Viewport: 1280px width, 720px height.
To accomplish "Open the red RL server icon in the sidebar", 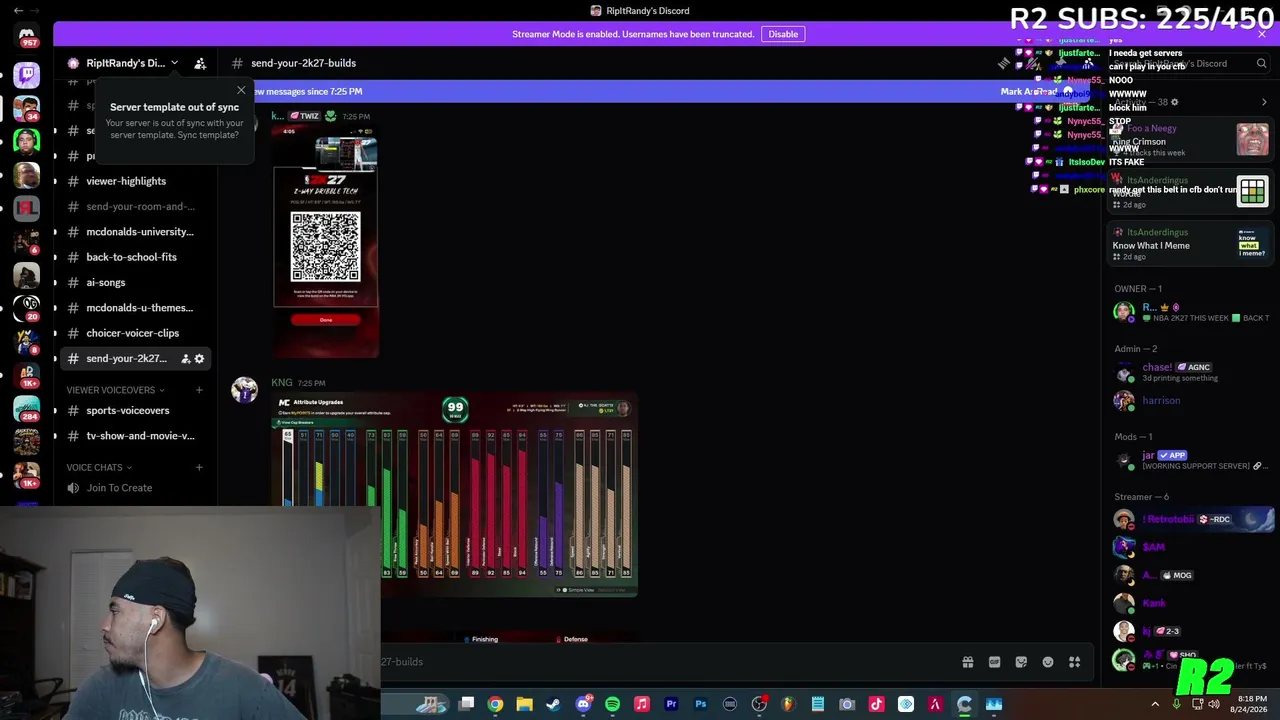I will coord(27,208).
